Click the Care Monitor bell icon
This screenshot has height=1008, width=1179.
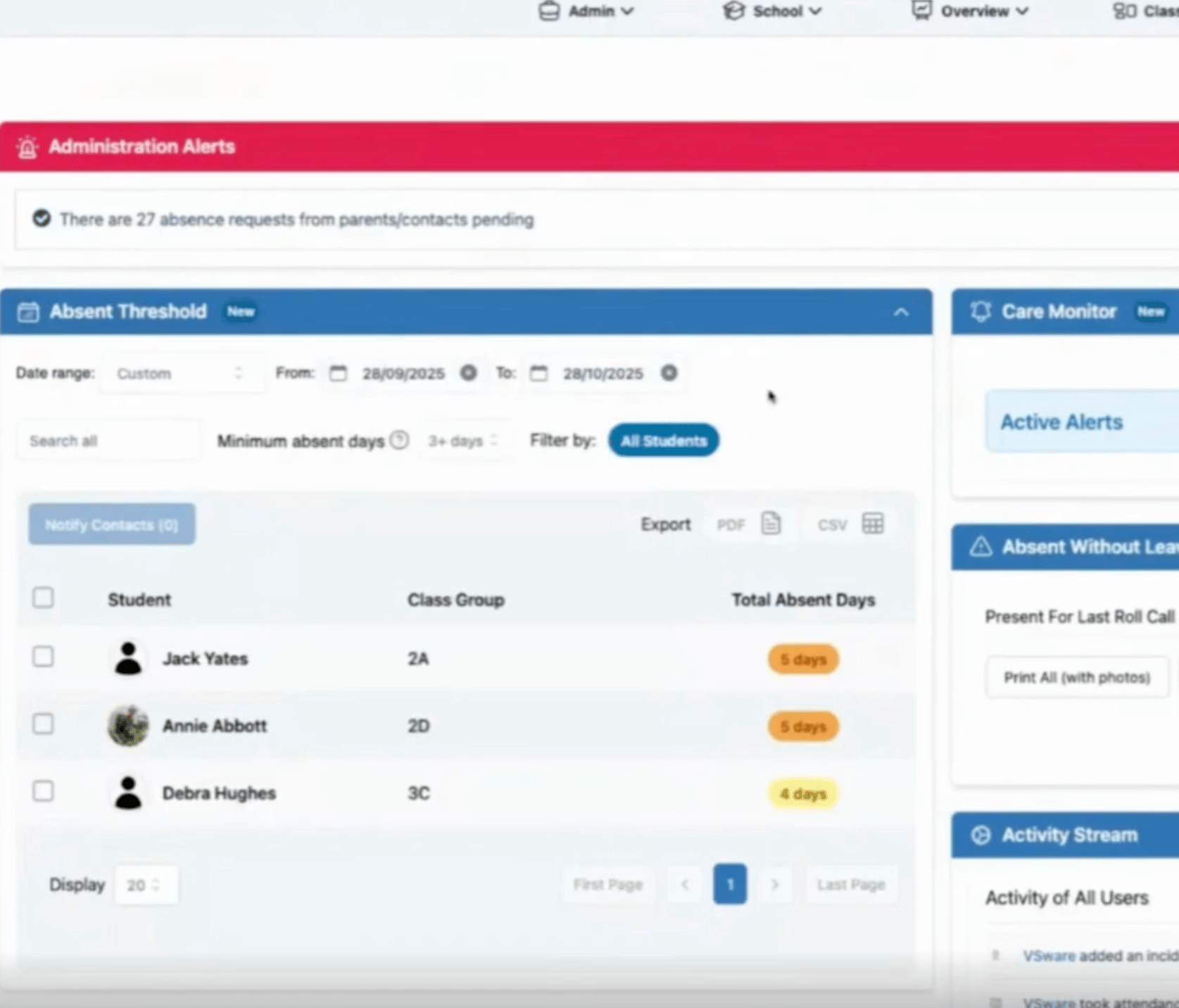click(x=981, y=312)
